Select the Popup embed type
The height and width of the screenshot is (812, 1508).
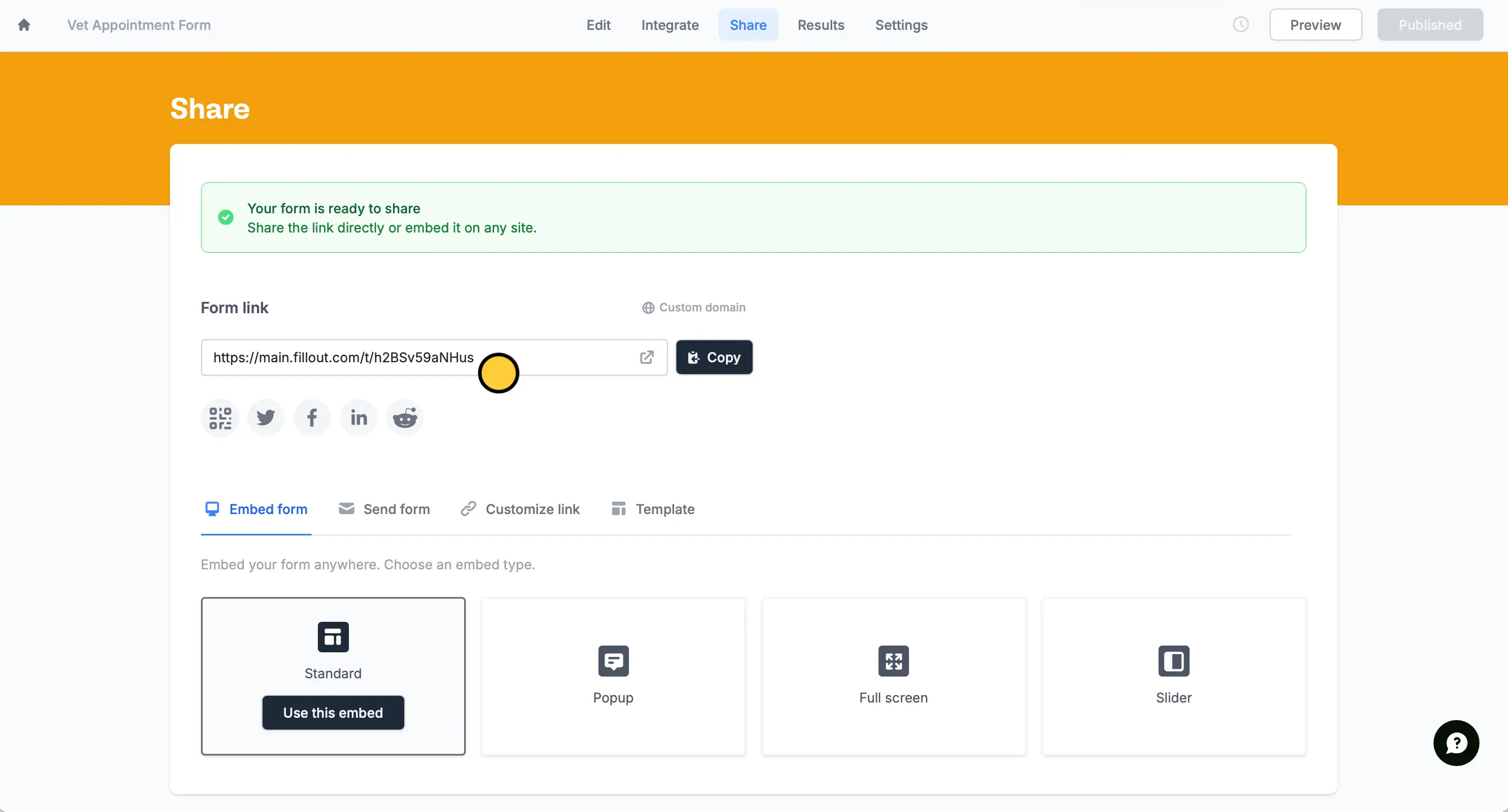tap(613, 675)
